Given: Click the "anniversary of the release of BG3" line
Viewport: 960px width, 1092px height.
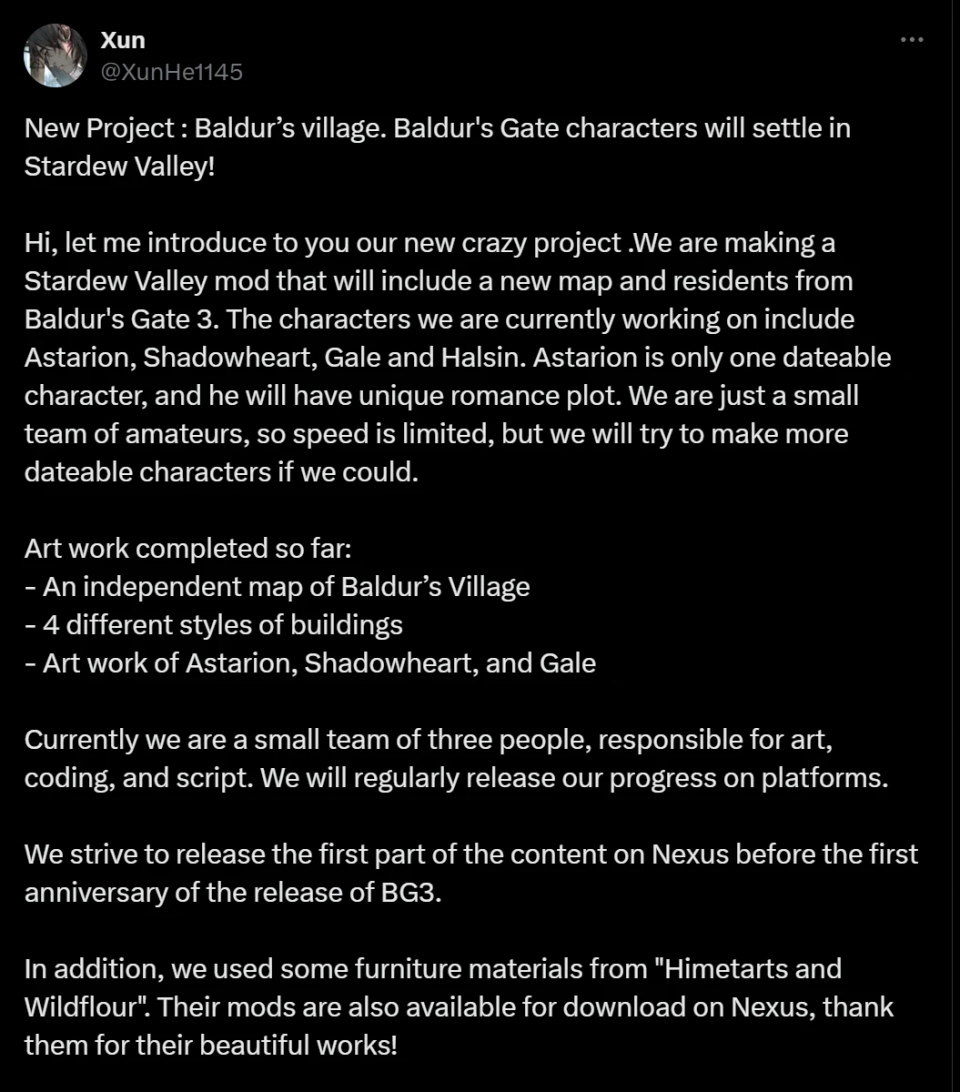Looking at the screenshot, I should click(x=232, y=892).
